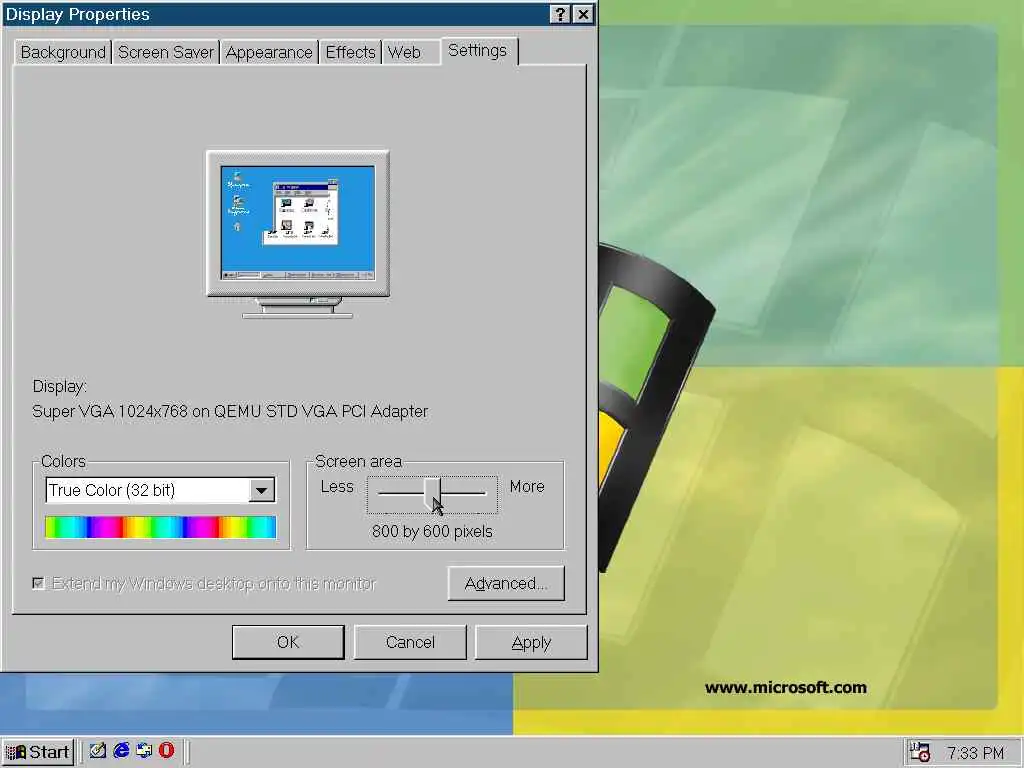Open the Start menu
Viewport: 1024px width, 768px height.
coord(38,752)
